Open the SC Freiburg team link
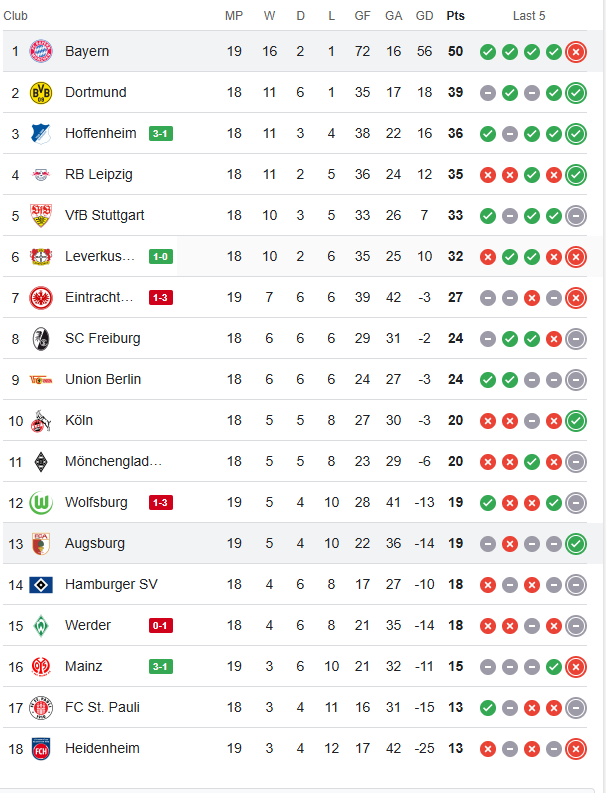606x793 pixels. pos(103,338)
